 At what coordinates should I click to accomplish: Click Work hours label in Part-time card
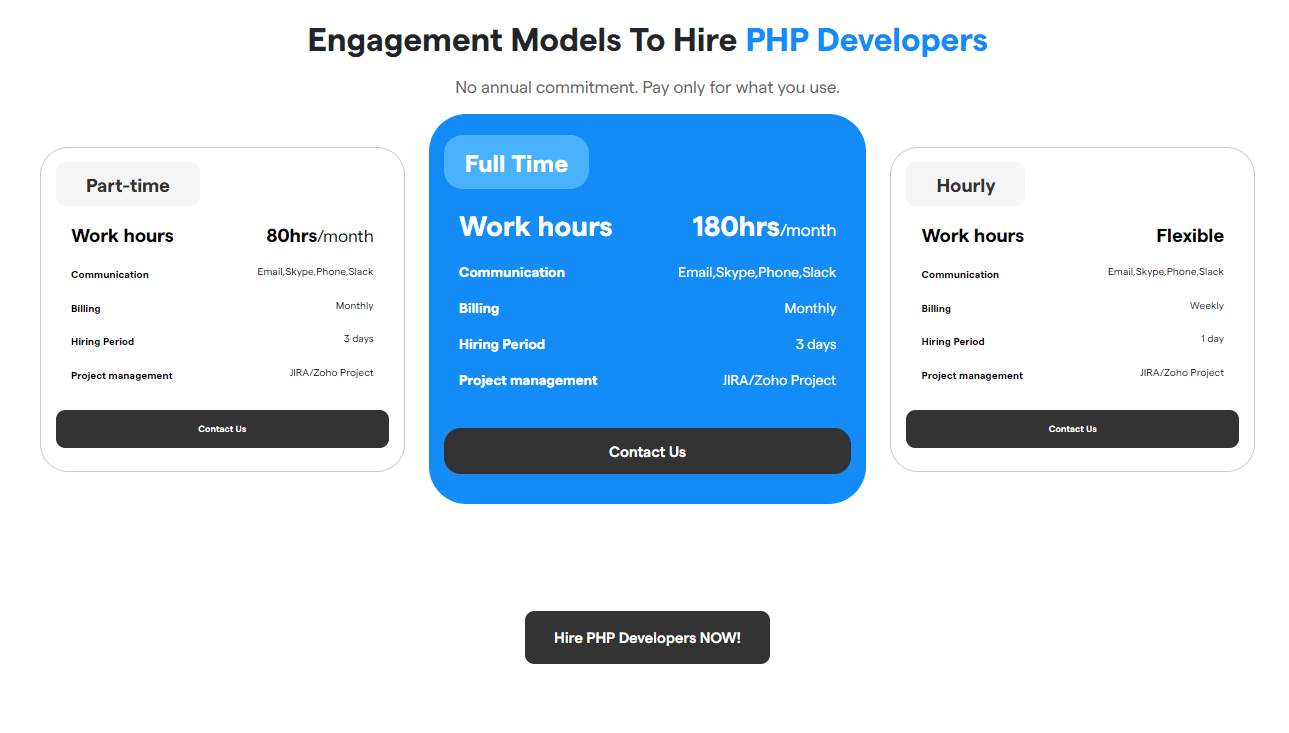click(x=122, y=236)
